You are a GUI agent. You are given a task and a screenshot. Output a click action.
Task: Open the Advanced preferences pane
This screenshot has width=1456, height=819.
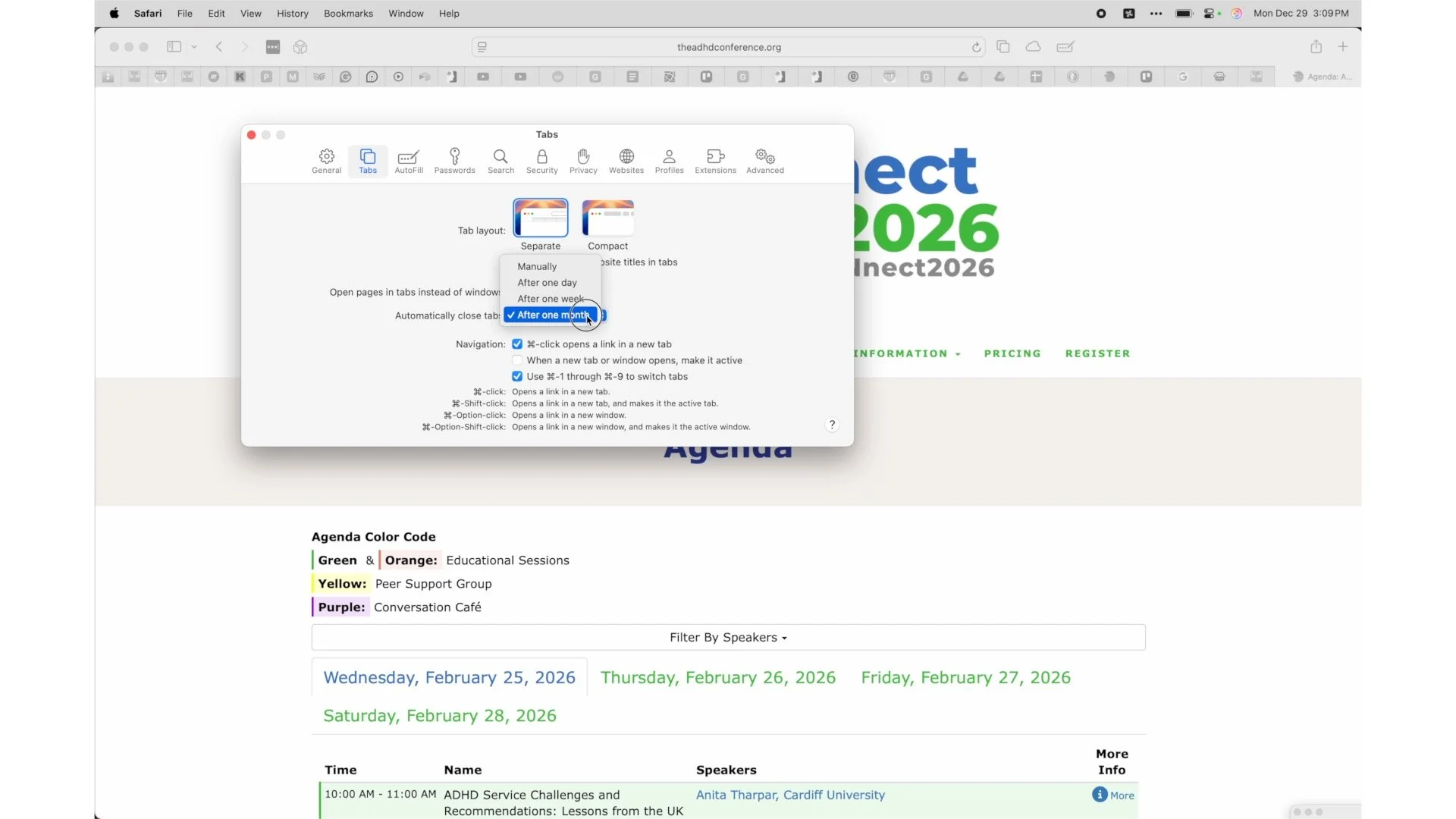[764, 161]
